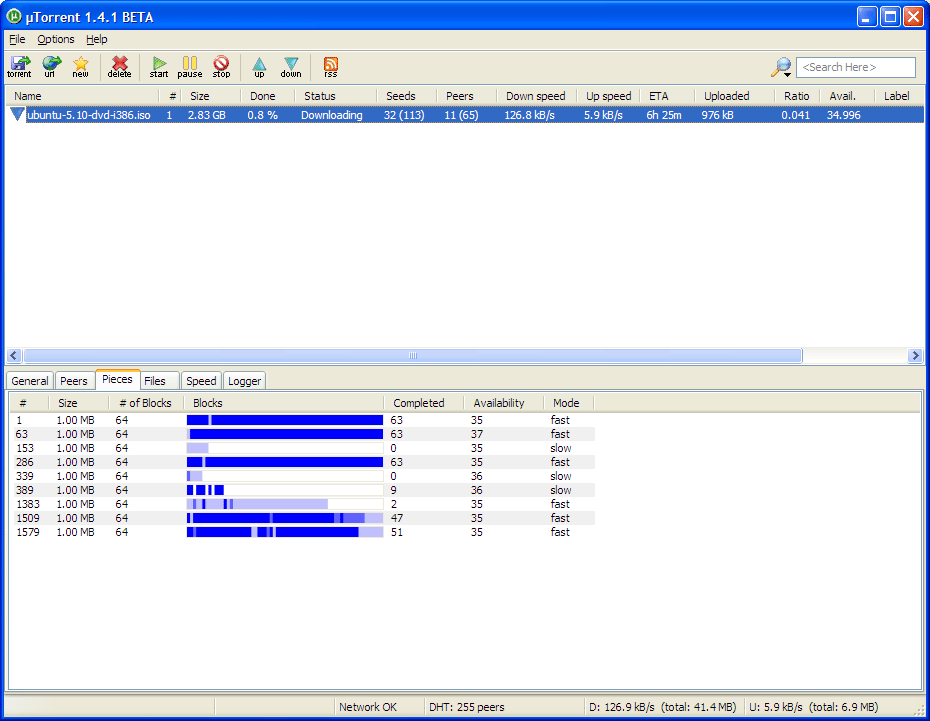Sort by the Status column header
The width and height of the screenshot is (930, 721).
pyautogui.click(x=336, y=95)
